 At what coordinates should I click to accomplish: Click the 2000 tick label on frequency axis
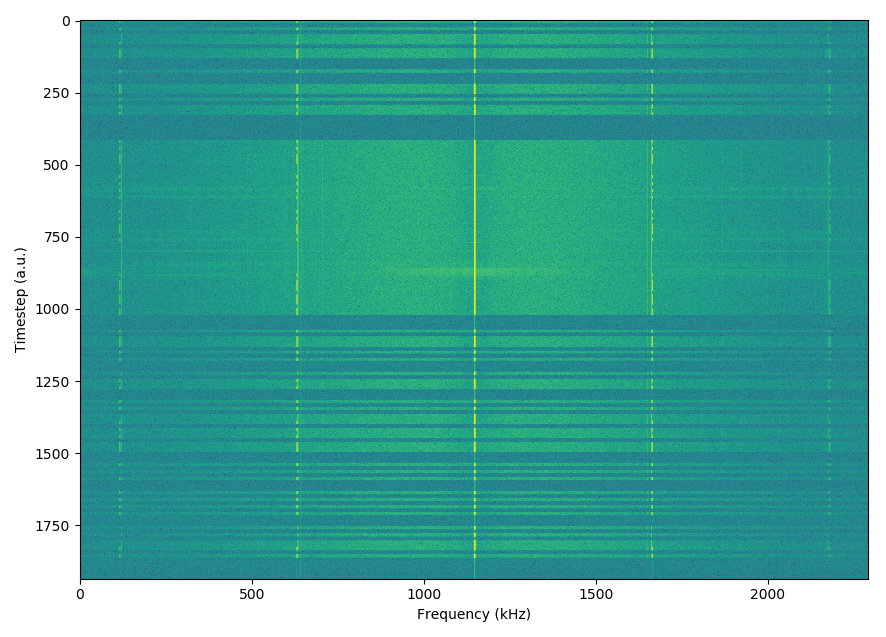pos(768,594)
